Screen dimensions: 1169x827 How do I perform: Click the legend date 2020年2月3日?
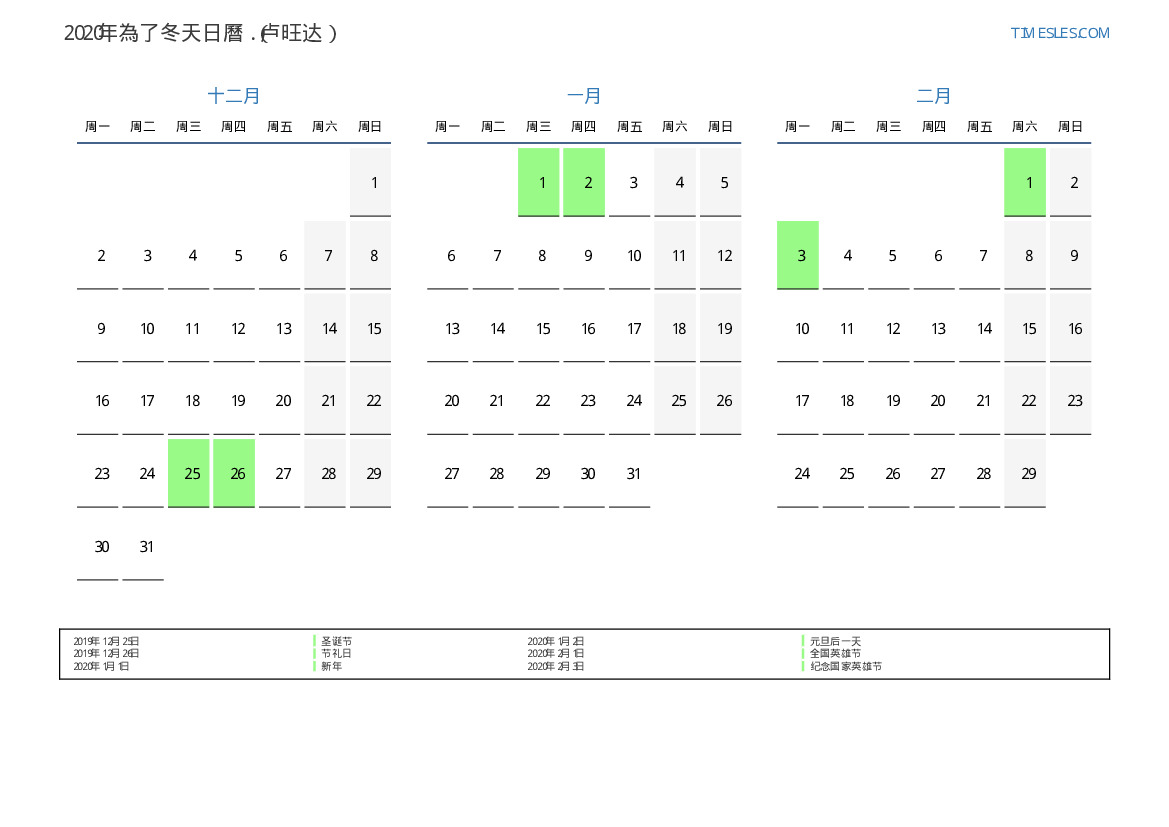point(555,666)
